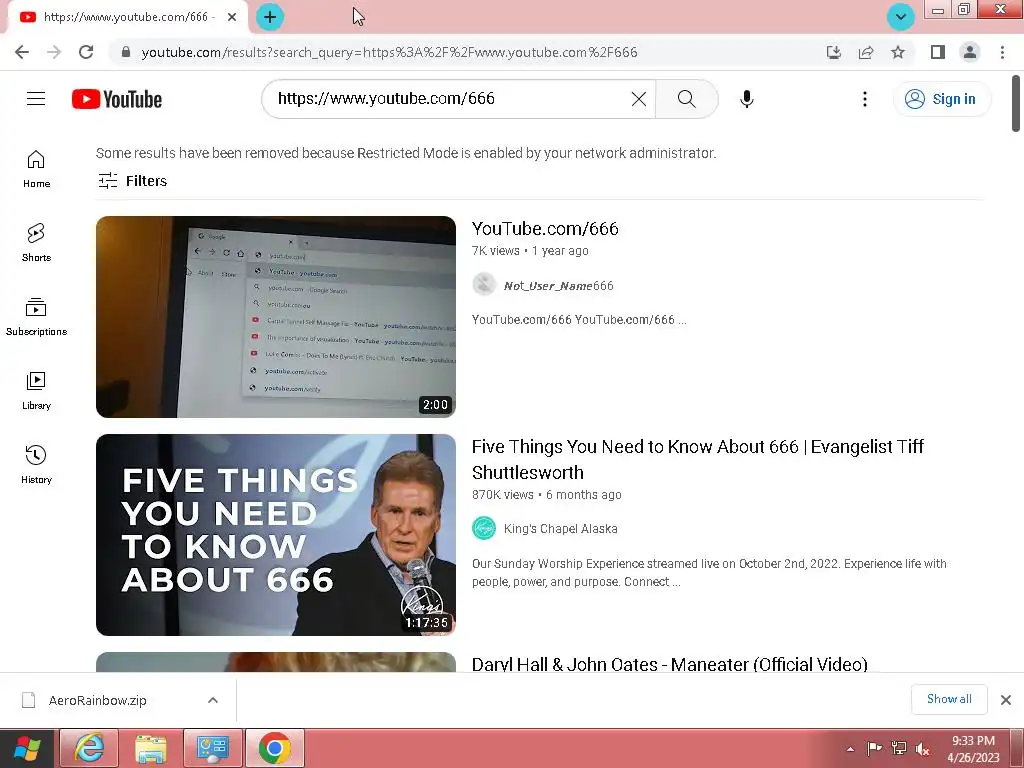Expand AeroRainbow.zip download options
The image size is (1024, 768).
point(213,700)
